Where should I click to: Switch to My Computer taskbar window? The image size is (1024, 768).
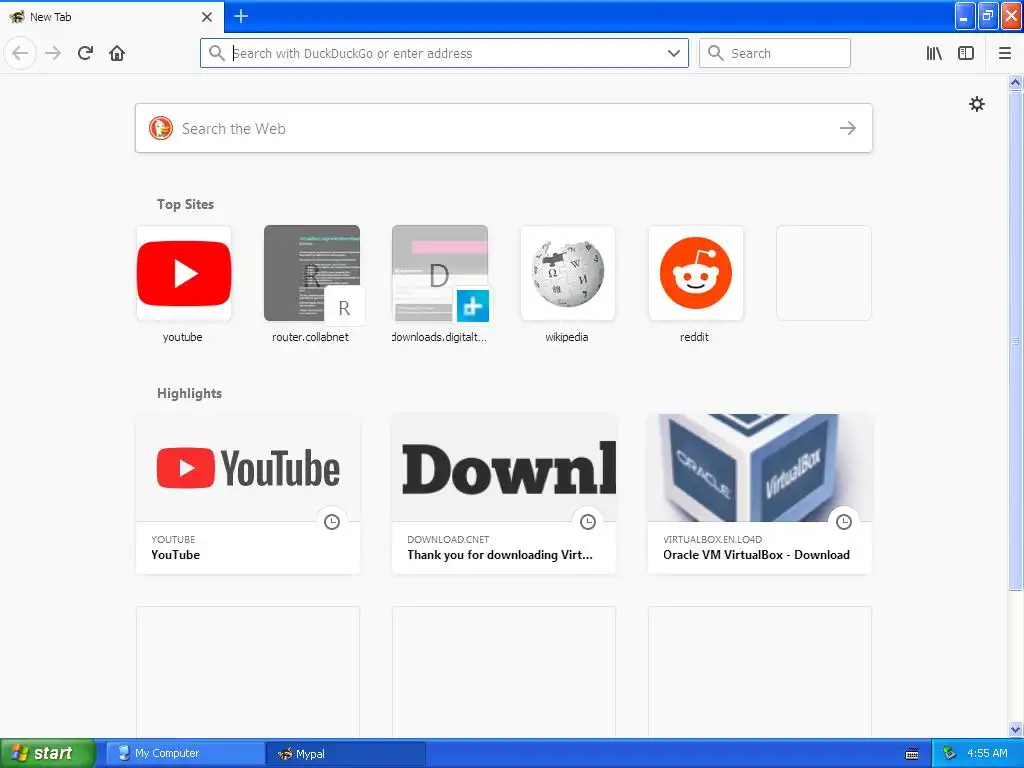185,754
